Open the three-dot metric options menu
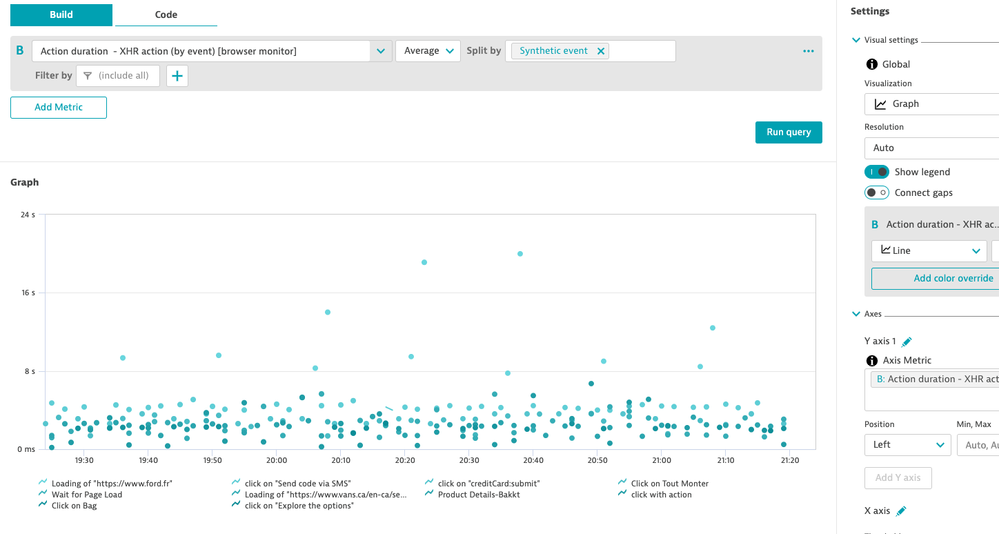This screenshot has width=999, height=534. click(808, 51)
